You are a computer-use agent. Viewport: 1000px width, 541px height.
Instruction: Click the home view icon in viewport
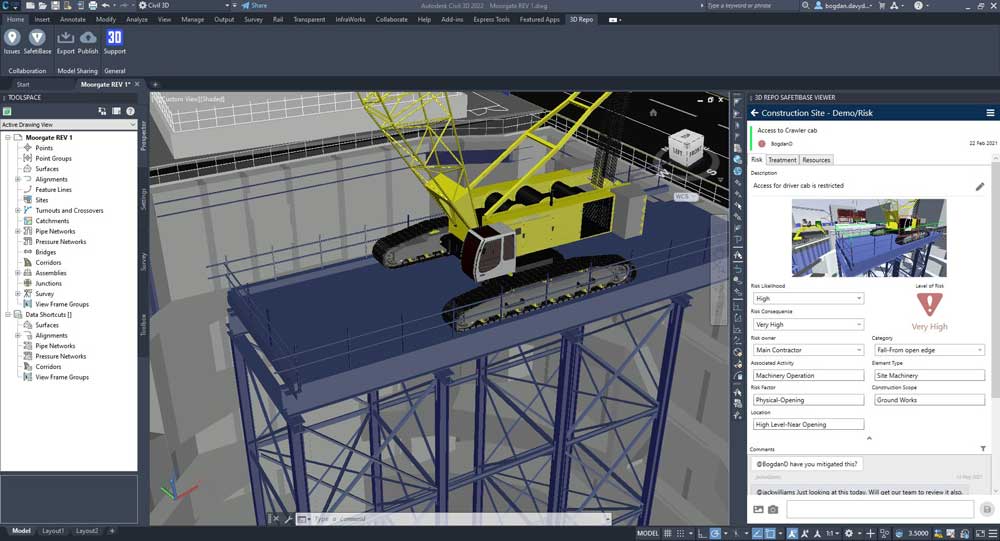pos(653,113)
